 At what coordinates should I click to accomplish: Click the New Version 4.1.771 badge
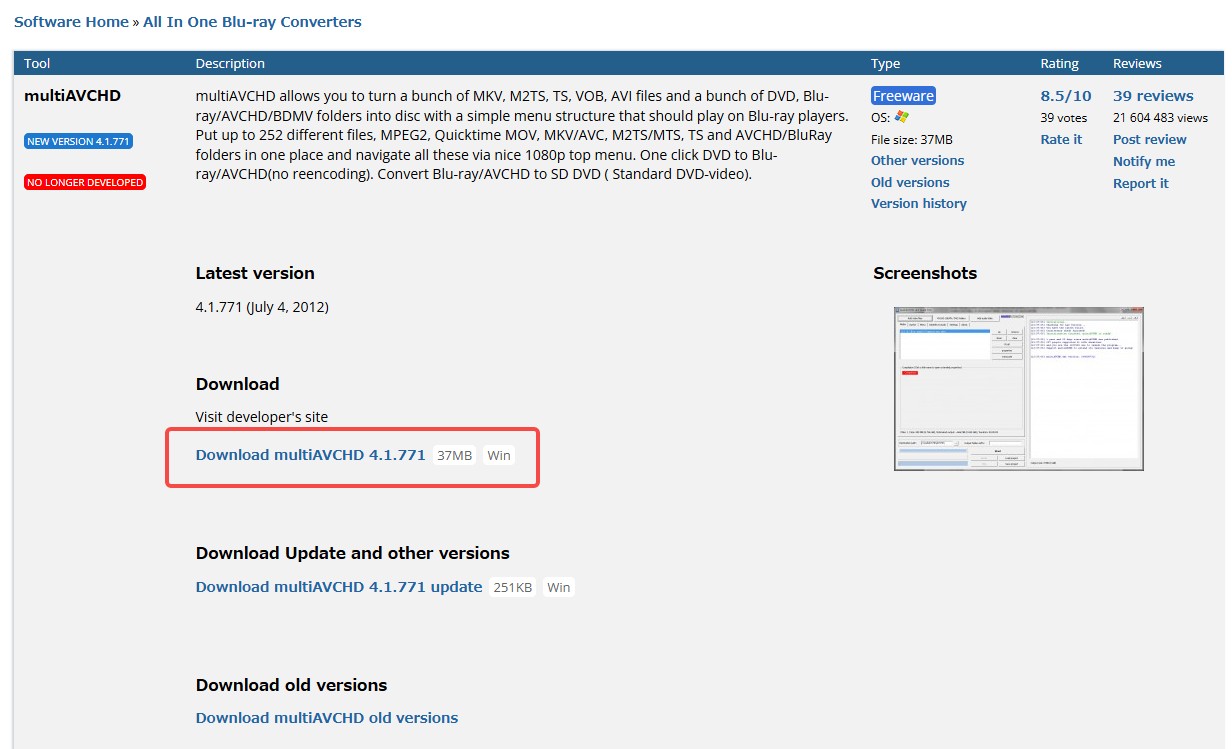(78, 141)
